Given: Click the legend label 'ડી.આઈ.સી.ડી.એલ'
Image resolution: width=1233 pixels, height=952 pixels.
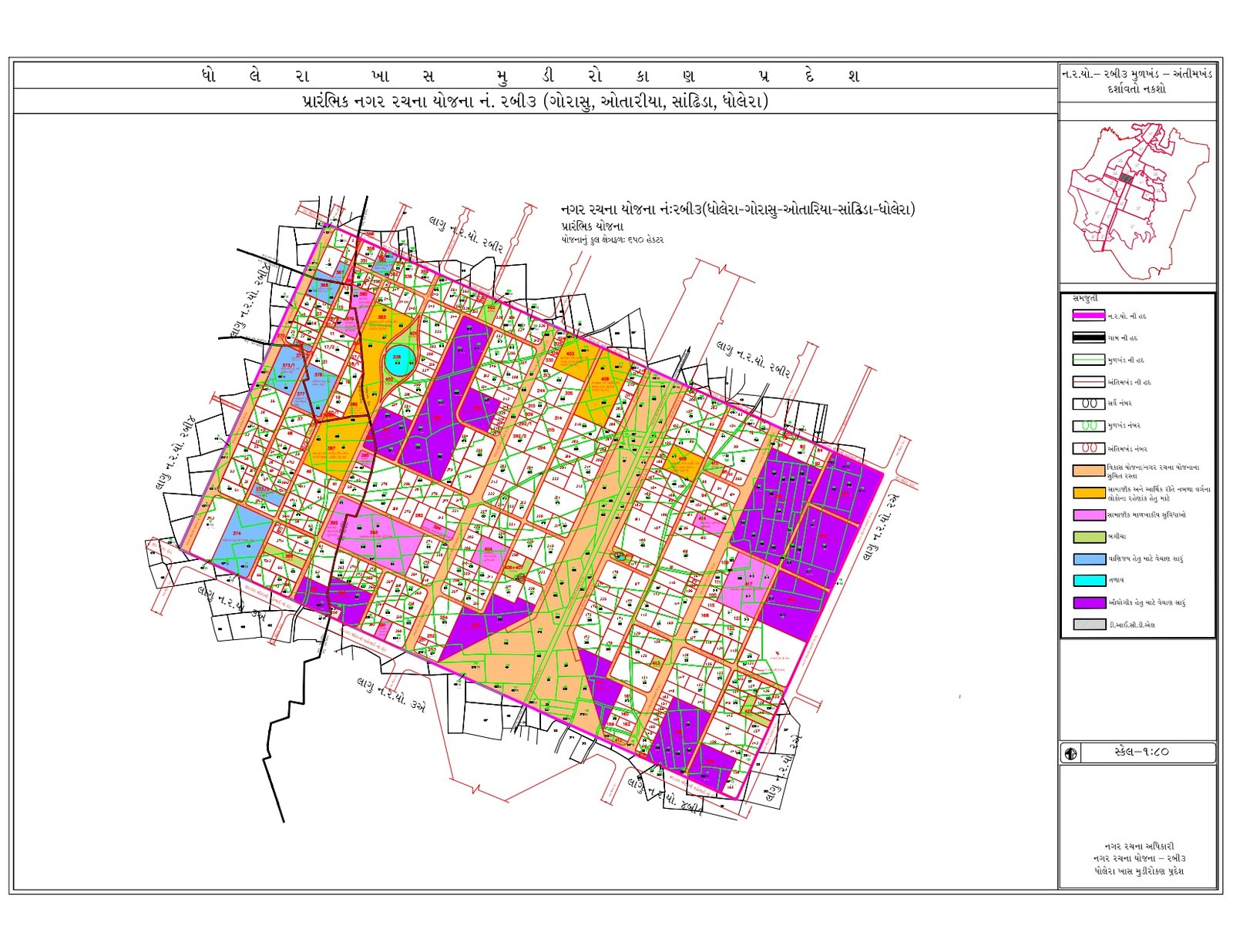Looking at the screenshot, I should pyautogui.click(x=1131, y=625).
